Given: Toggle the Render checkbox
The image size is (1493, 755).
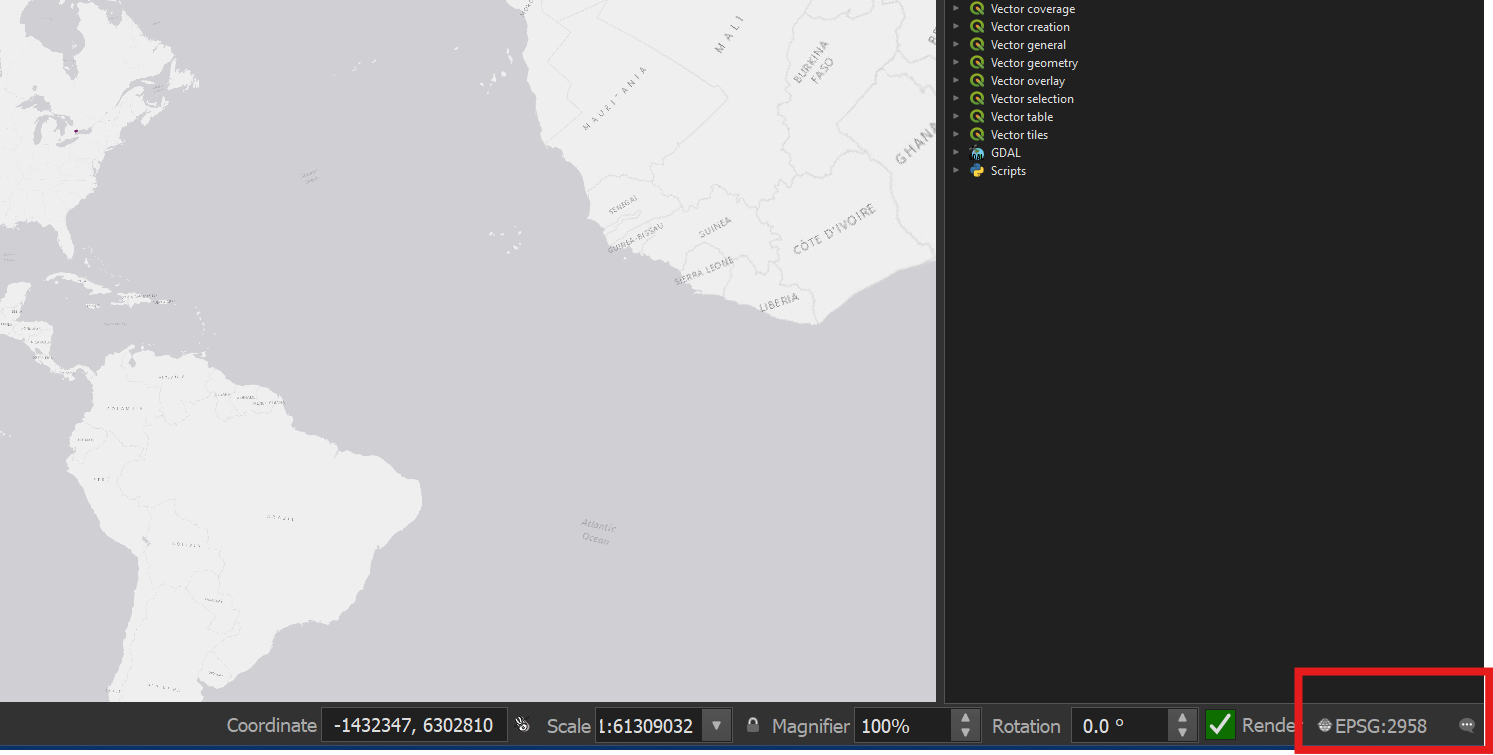Looking at the screenshot, I should pos(1220,725).
